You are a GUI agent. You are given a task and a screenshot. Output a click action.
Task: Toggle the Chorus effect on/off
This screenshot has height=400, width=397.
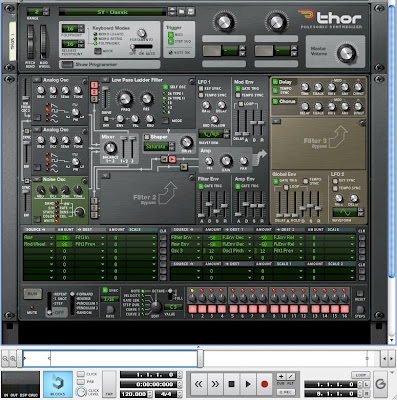[275, 101]
